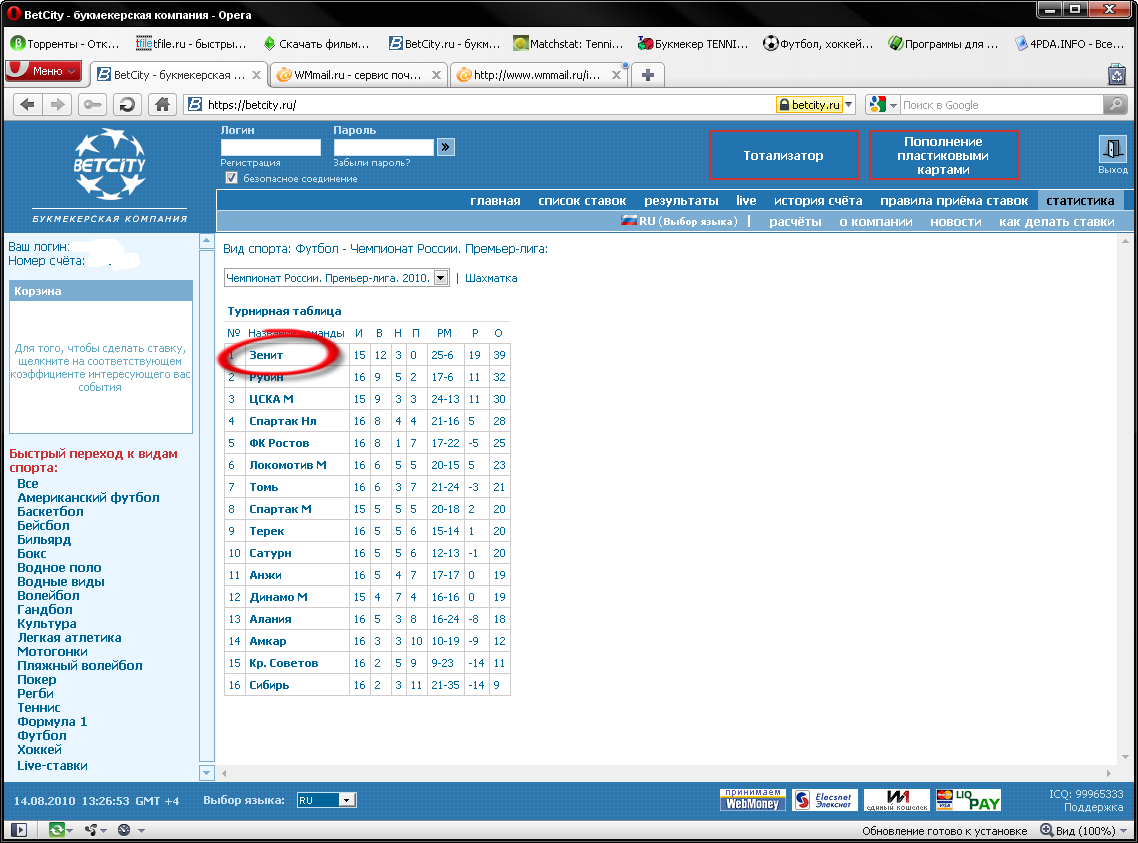This screenshot has height=843, width=1138.
Task: Reload the page with the refresh icon
Action: (127, 104)
